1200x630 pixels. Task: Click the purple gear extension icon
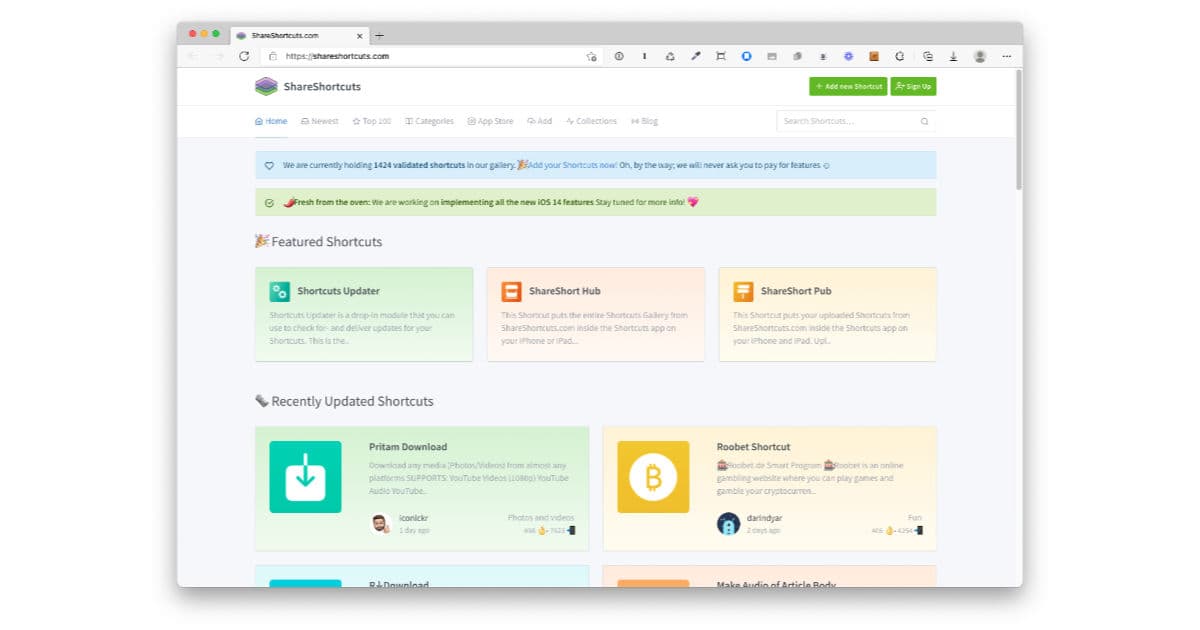point(848,56)
